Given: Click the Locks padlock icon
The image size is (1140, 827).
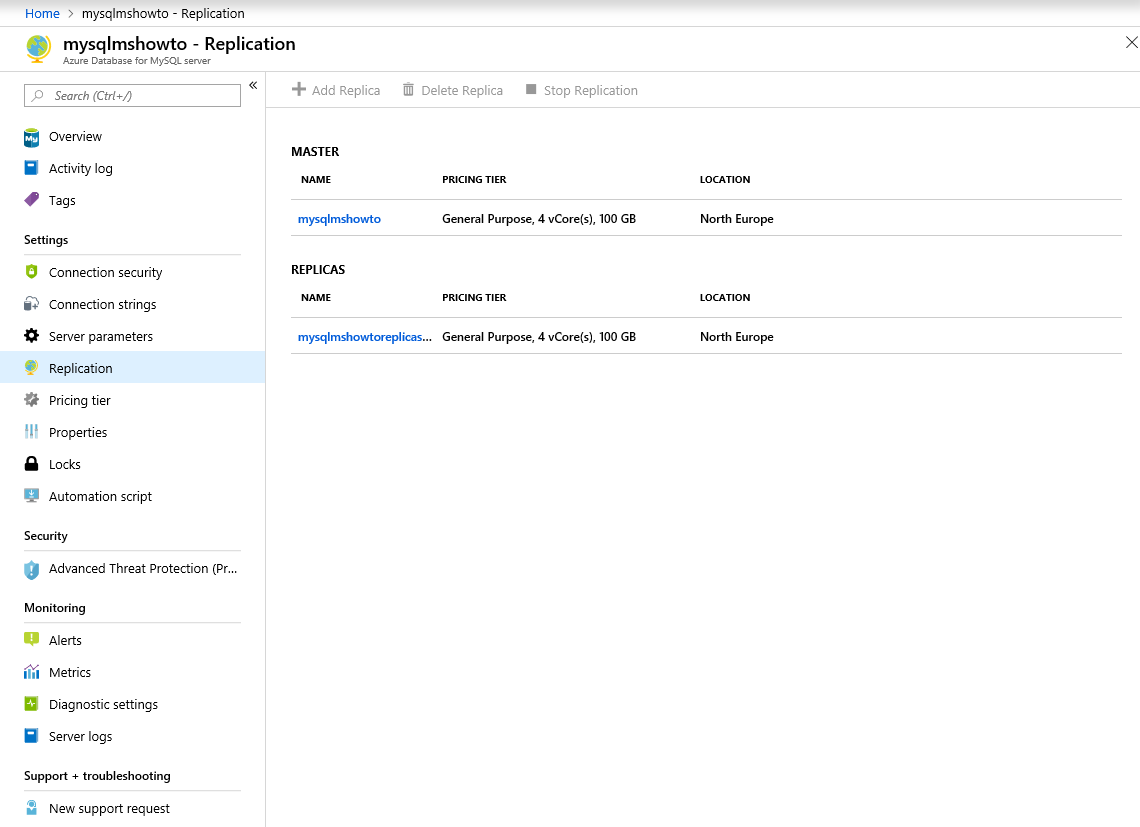Looking at the screenshot, I should pyautogui.click(x=31, y=463).
